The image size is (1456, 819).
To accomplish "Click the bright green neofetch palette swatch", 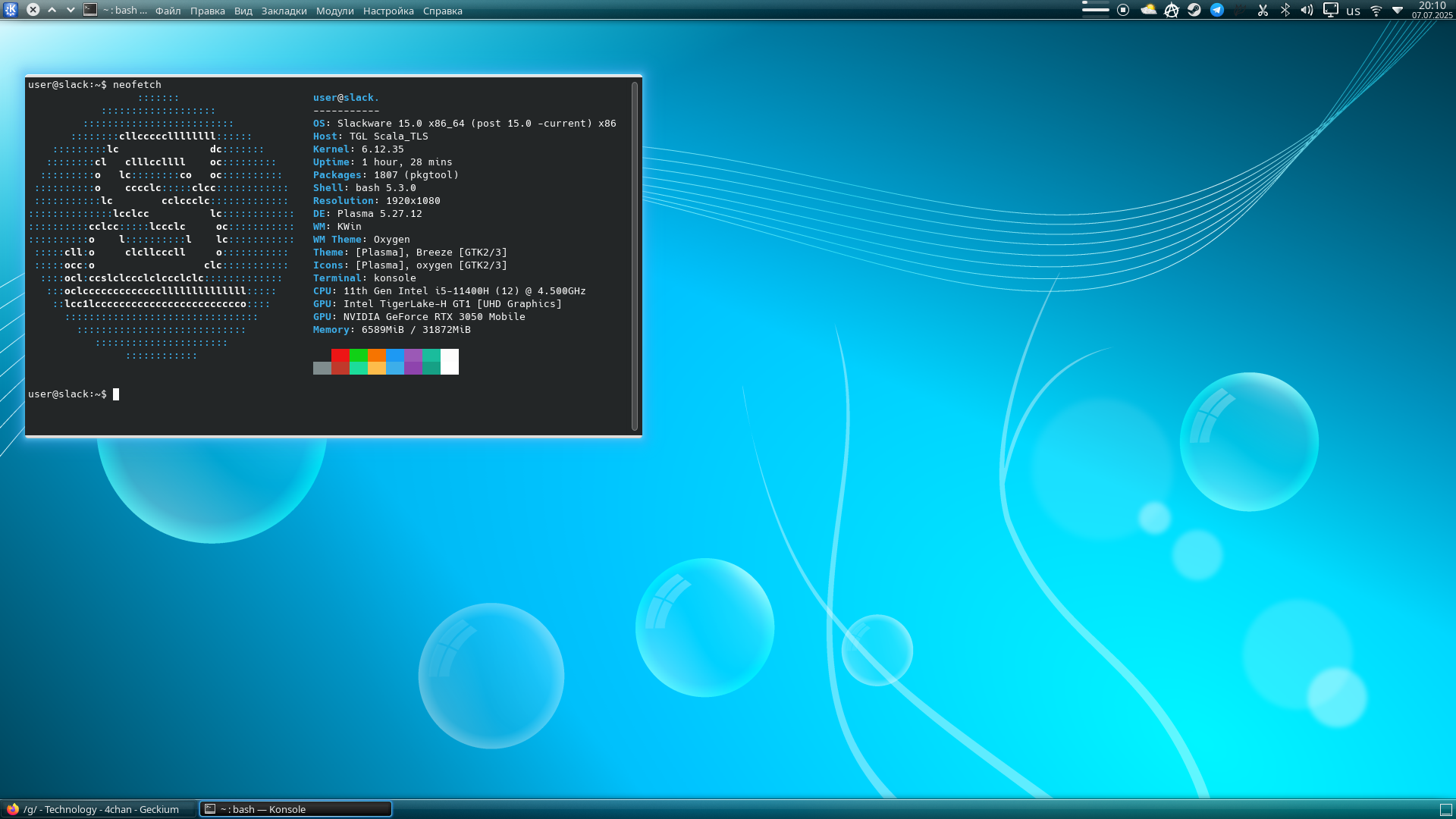I will (x=359, y=356).
